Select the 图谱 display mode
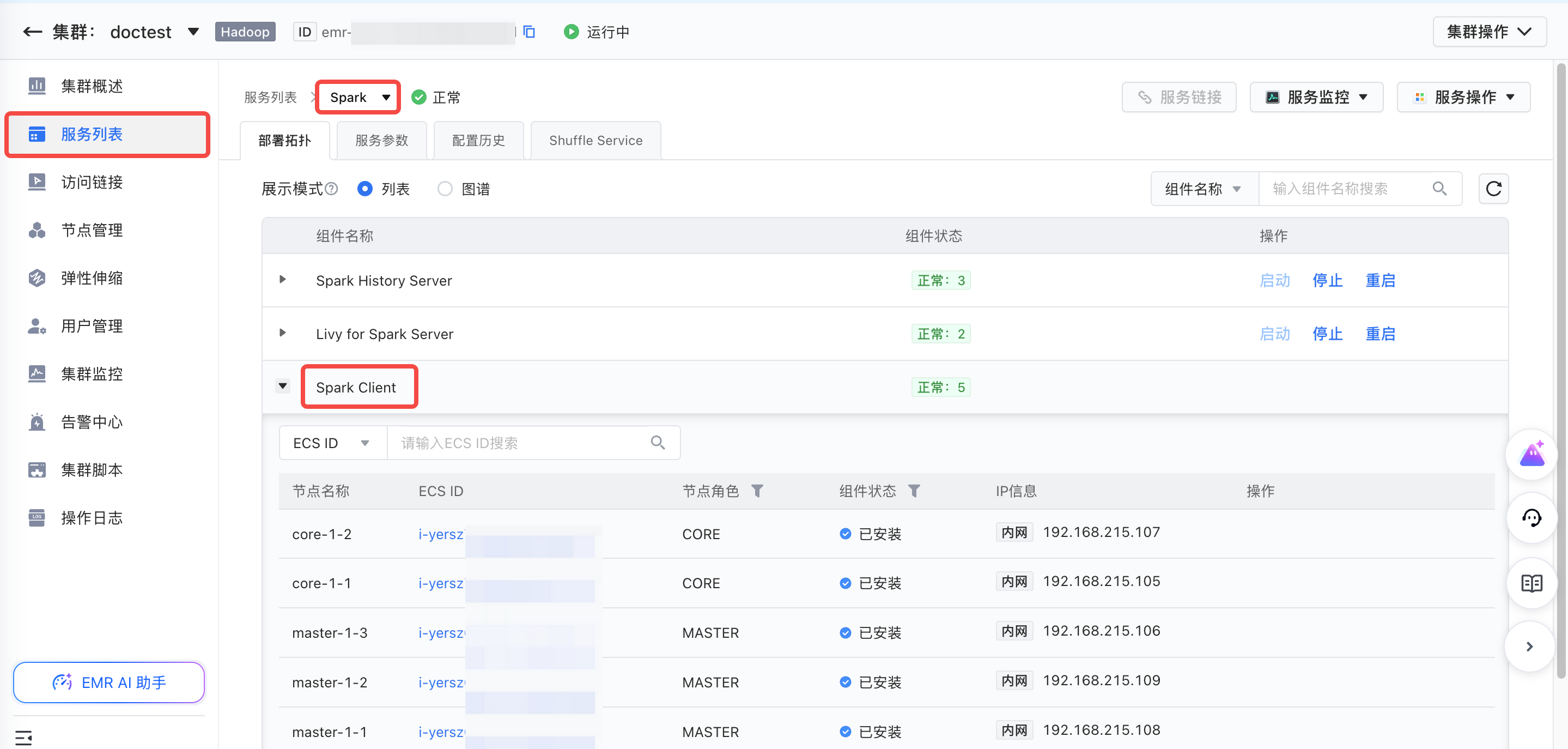The image size is (1568, 749). pyautogui.click(x=445, y=189)
